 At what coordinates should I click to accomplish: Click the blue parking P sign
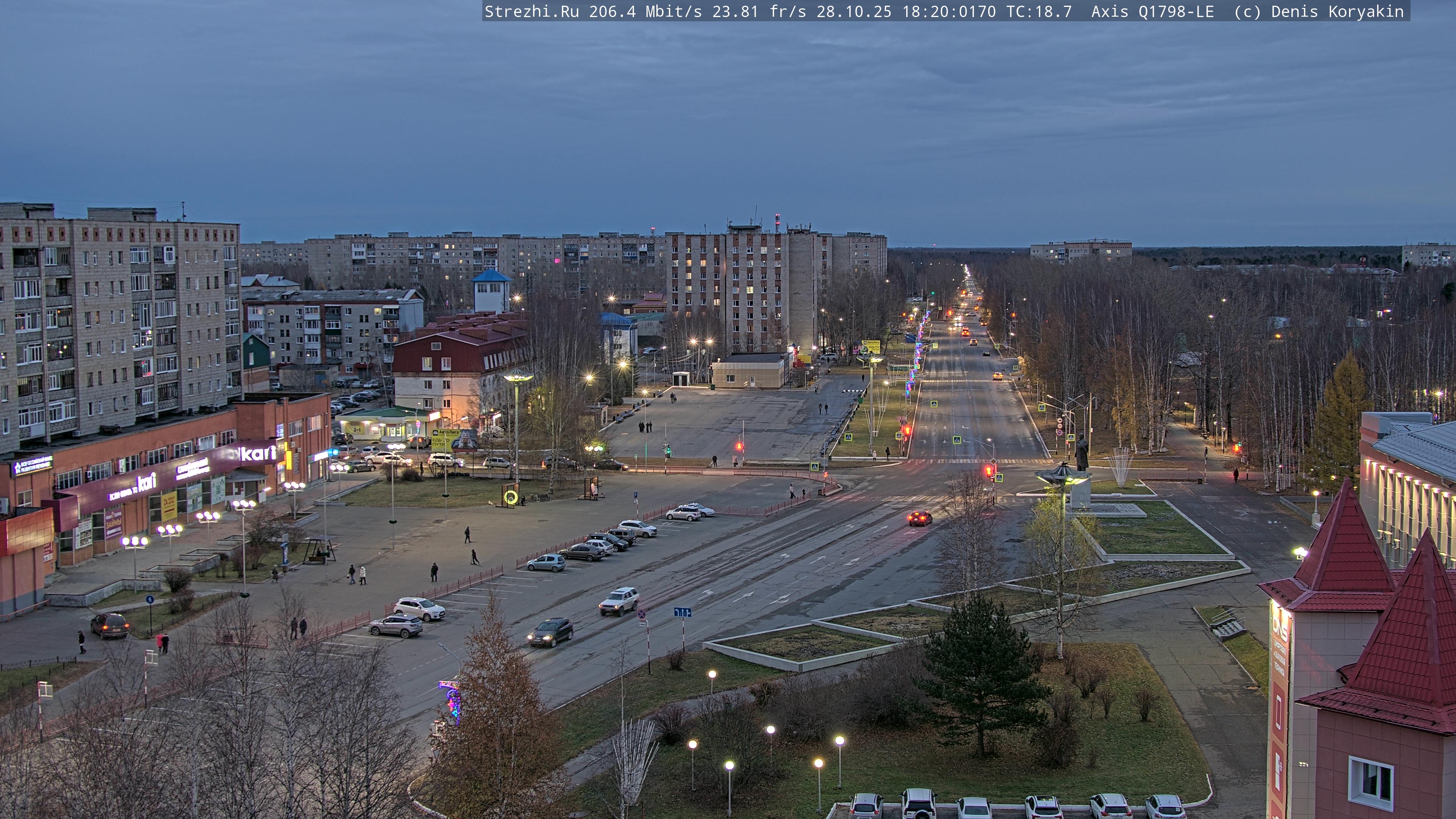pos(636,494)
